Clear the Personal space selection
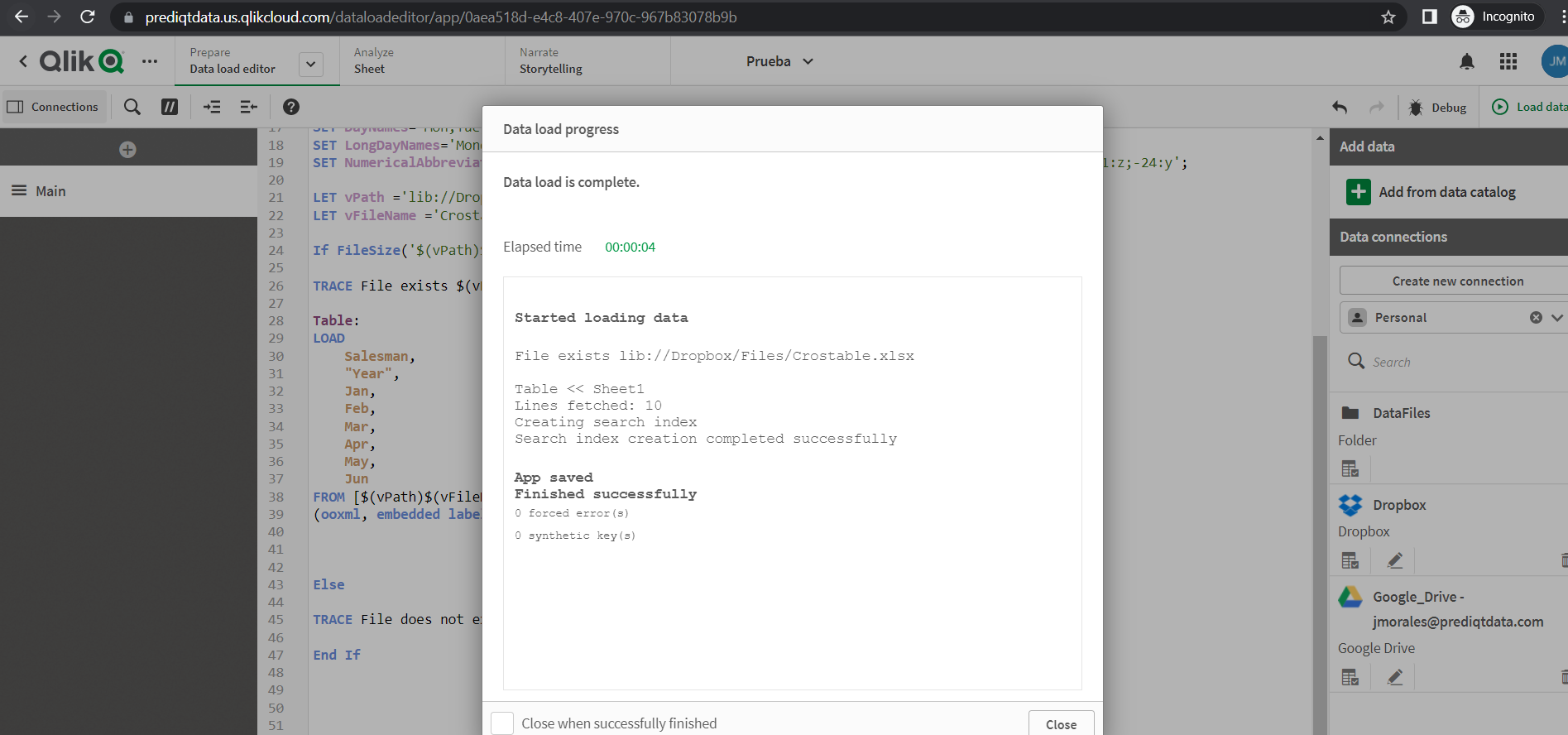This screenshot has height=735, width=1568. [x=1536, y=318]
